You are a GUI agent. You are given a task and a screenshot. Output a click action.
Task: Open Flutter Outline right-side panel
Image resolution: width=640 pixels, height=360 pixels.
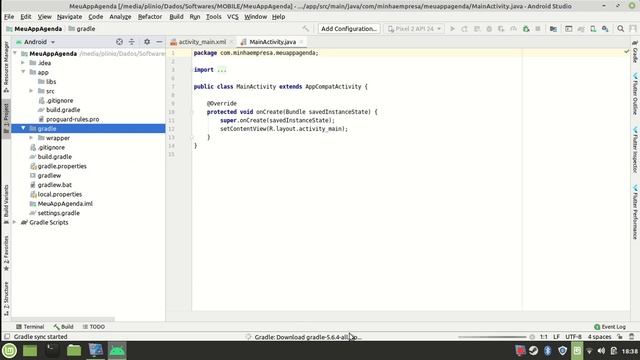635,94
